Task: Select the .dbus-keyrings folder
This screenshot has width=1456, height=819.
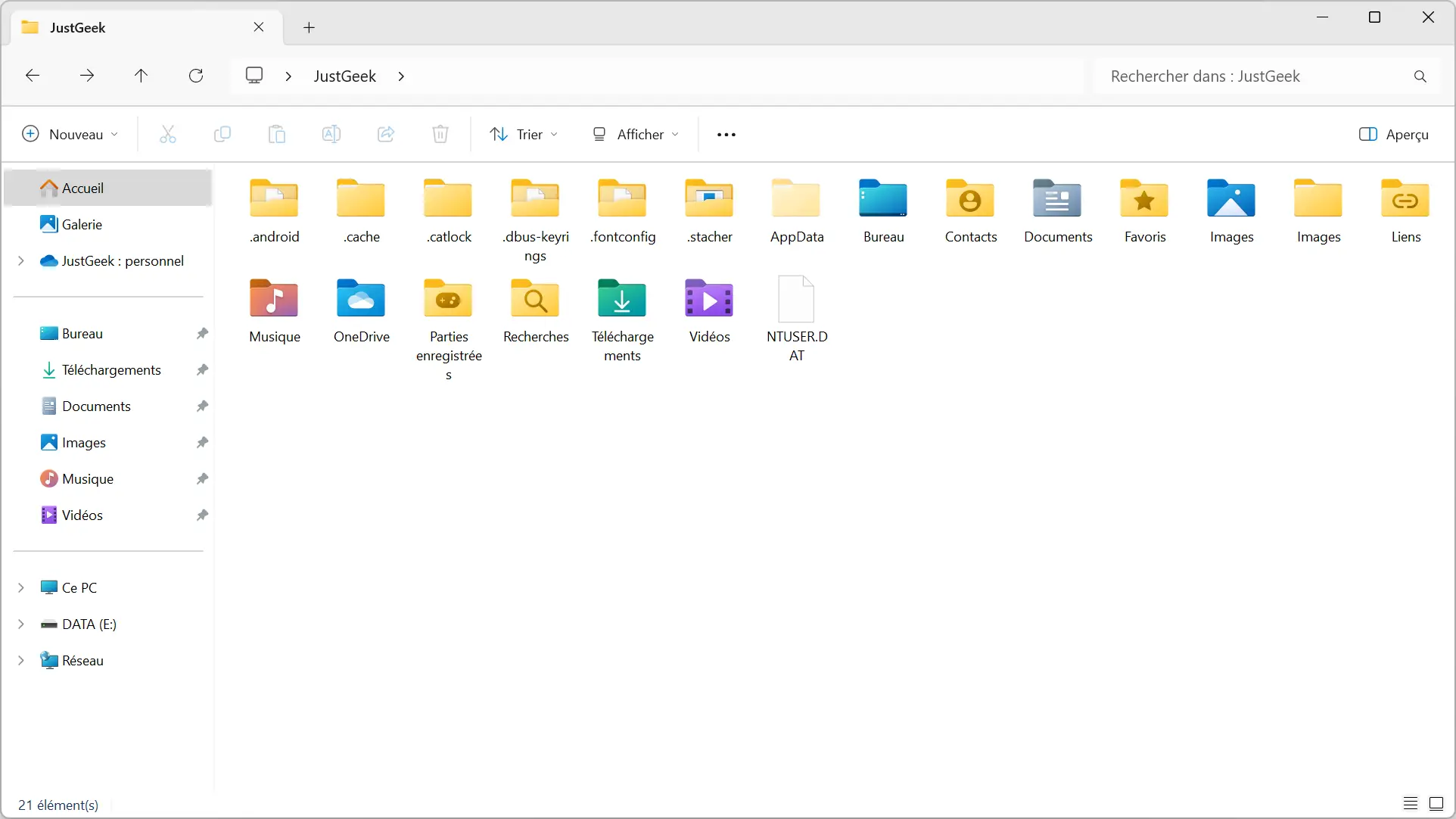Action: pyautogui.click(x=536, y=220)
